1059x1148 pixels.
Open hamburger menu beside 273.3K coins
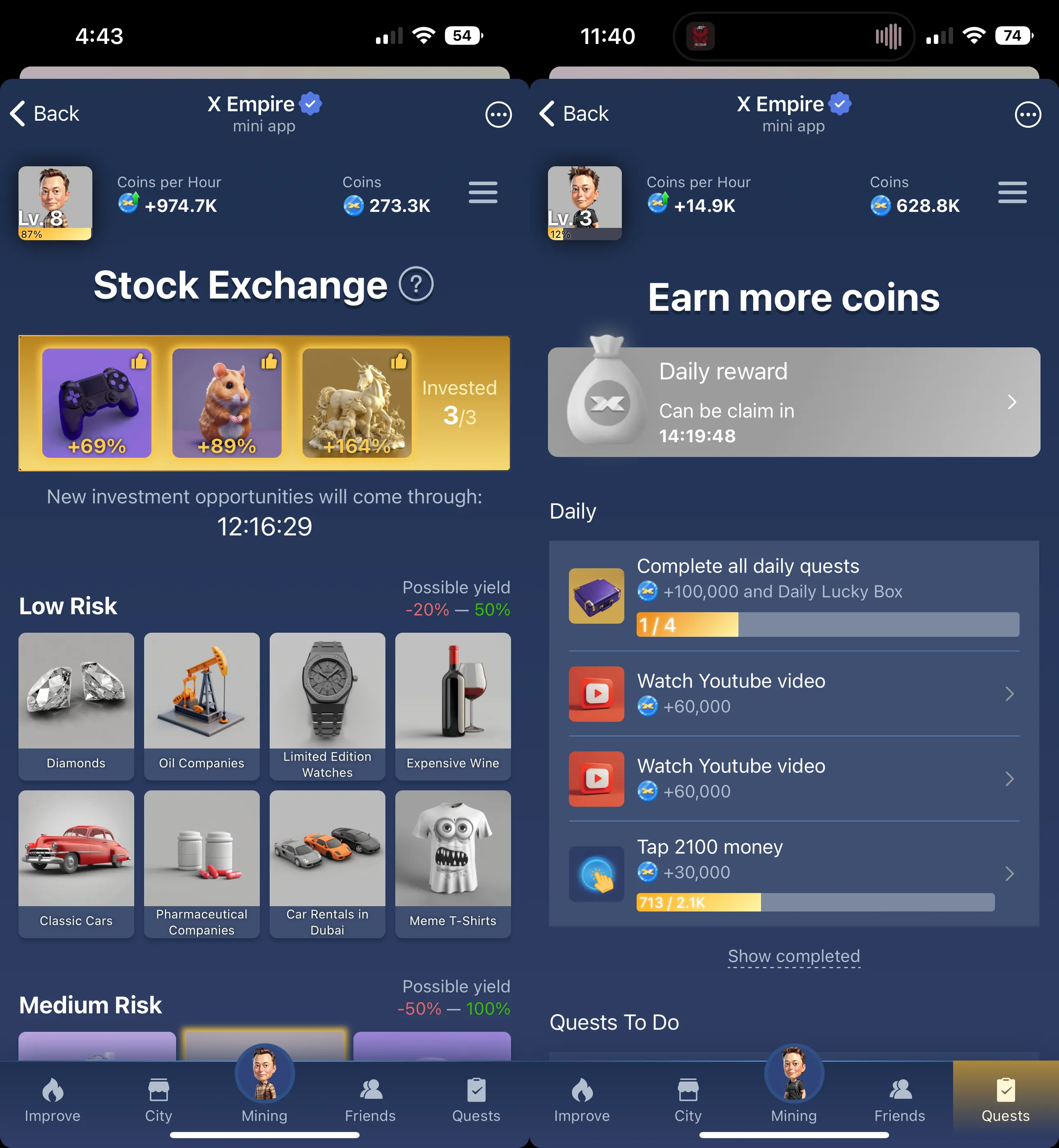(483, 193)
